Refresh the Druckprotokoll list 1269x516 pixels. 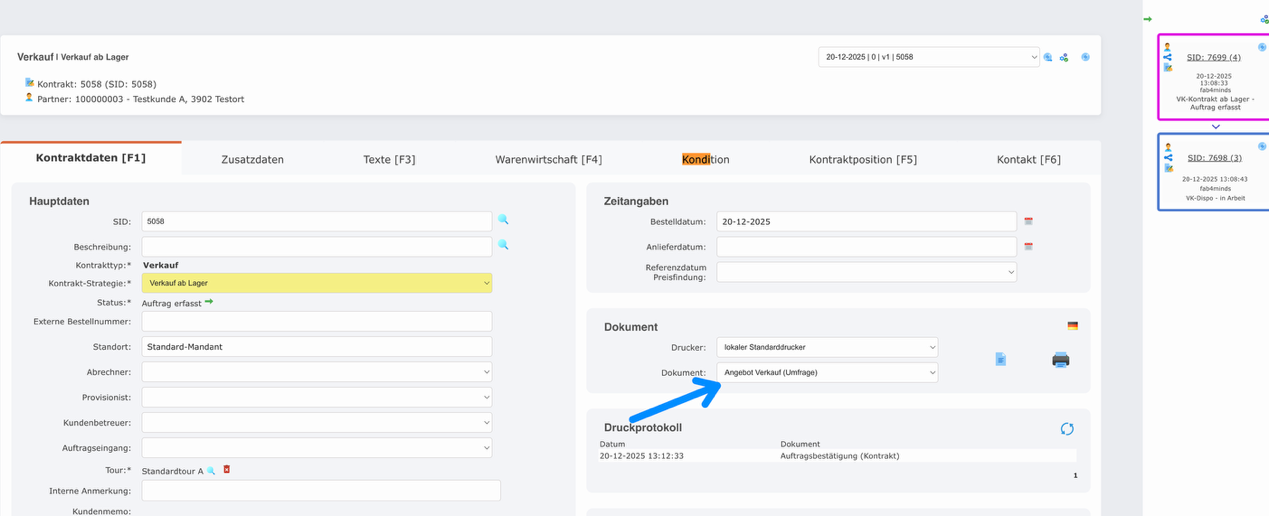click(1067, 429)
